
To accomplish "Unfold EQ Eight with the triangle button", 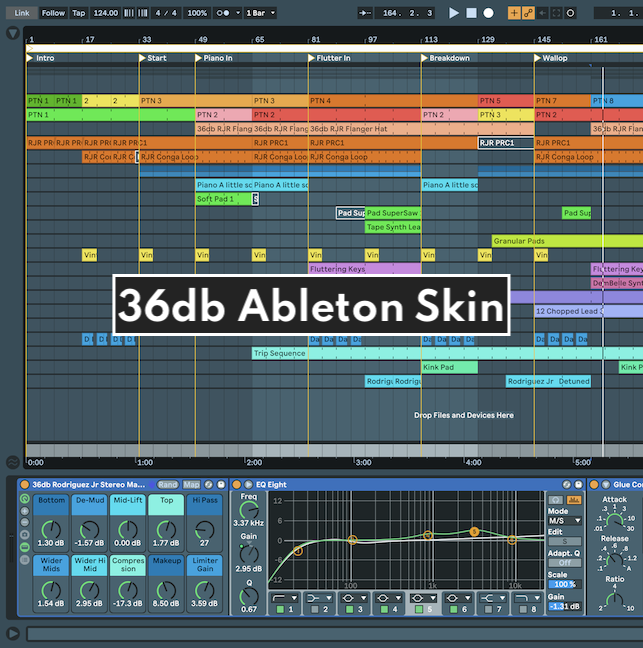I will pyautogui.click(x=248, y=484).
